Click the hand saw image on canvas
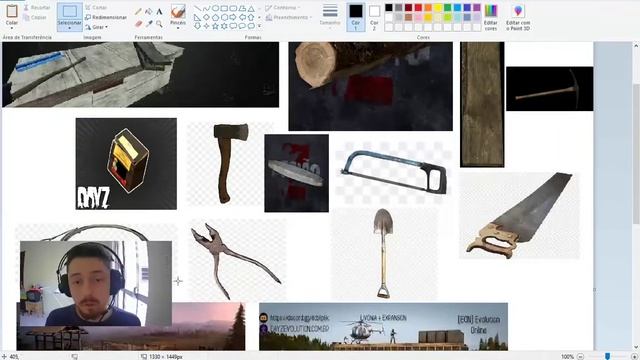 (519, 215)
